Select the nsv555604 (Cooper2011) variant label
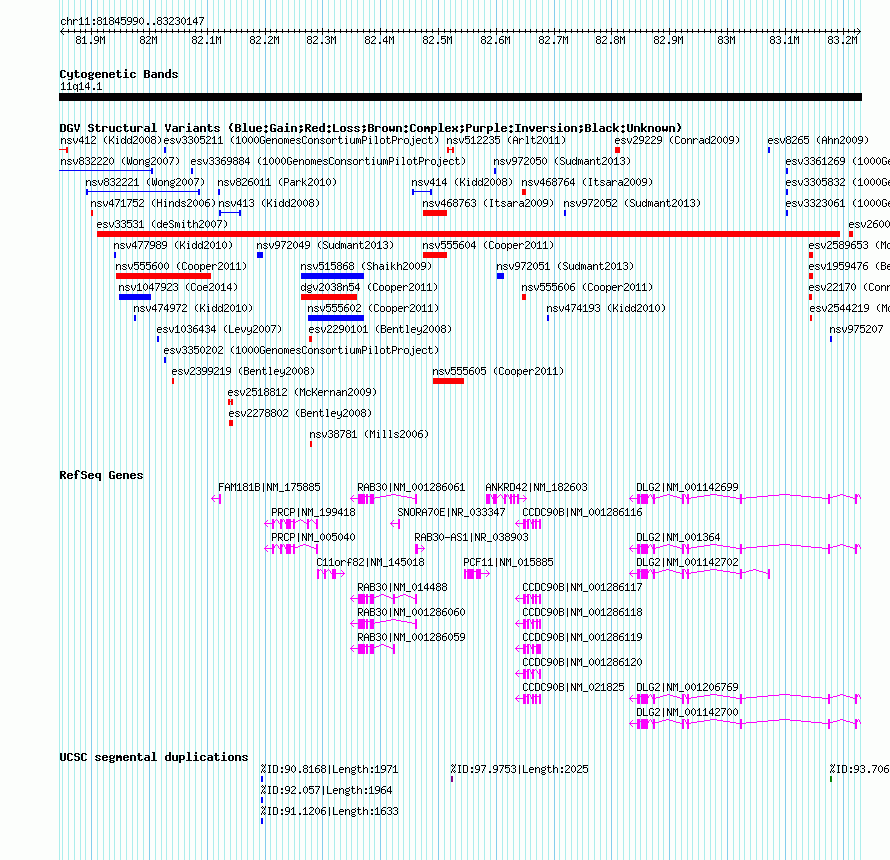The image size is (890, 860). click(488, 245)
